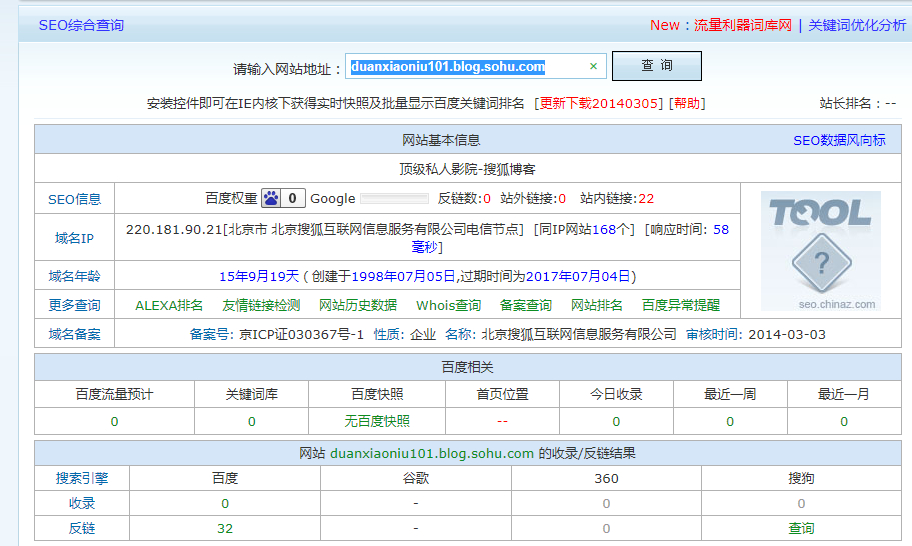Click the 查询 search button
The image size is (912, 546).
[x=657, y=66]
